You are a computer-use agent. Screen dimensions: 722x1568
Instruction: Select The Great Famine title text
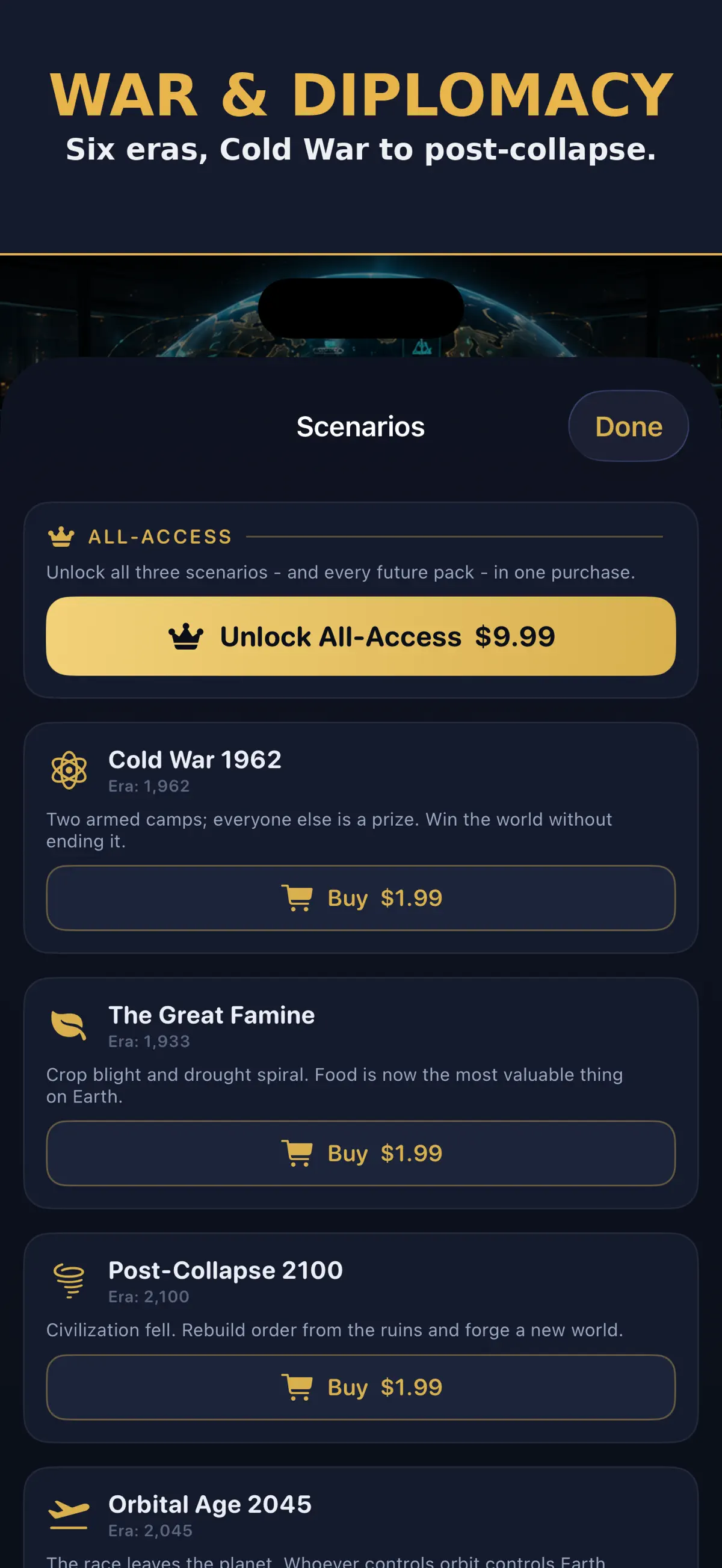click(x=212, y=1015)
